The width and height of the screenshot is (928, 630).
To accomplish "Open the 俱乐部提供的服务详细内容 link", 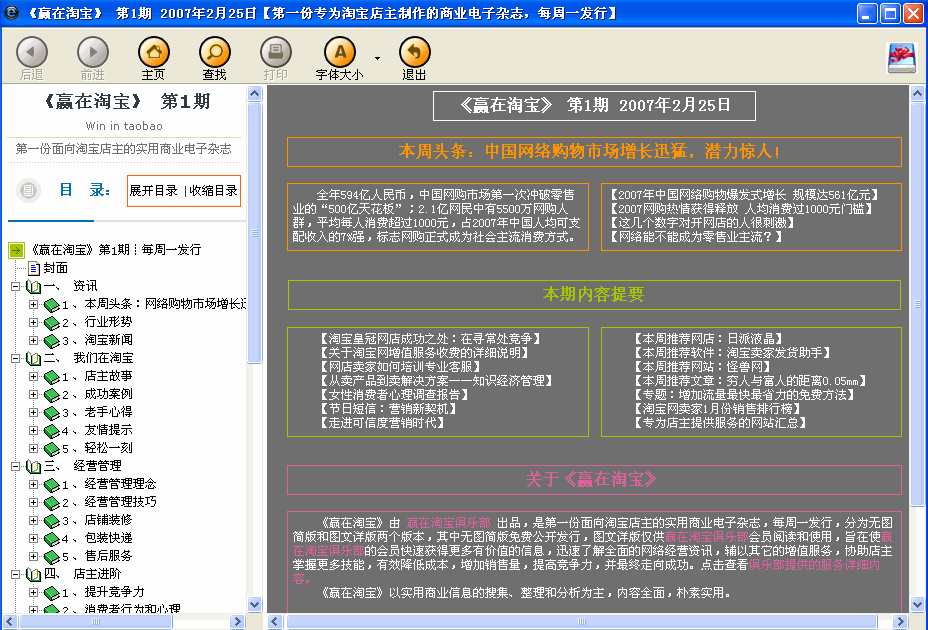I will (x=814, y=565).
